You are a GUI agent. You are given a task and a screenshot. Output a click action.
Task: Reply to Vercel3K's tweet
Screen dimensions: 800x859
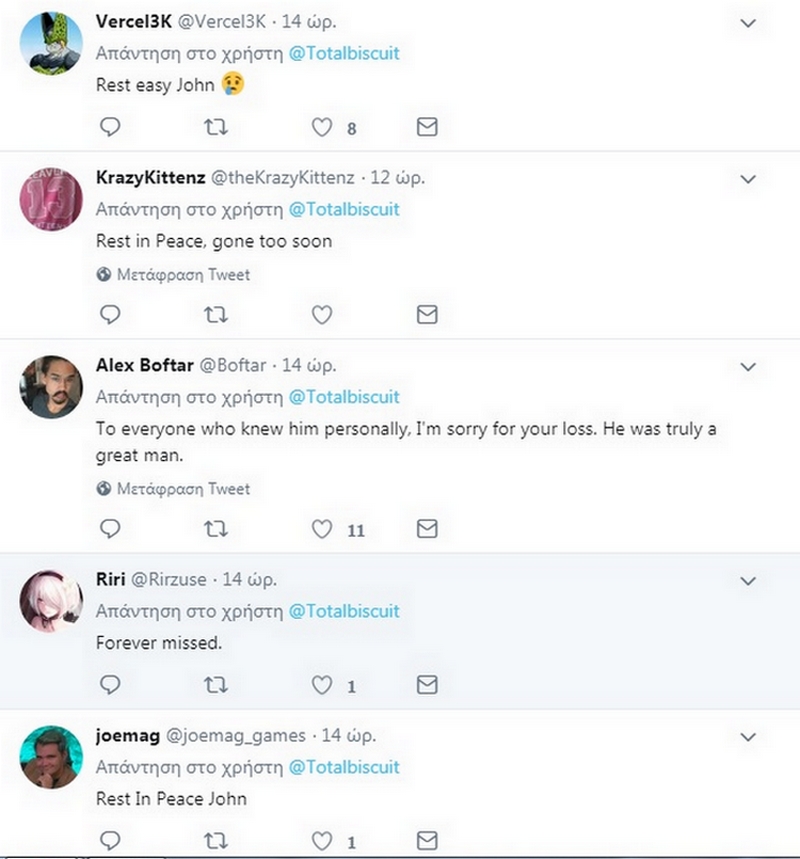(111, 127)
